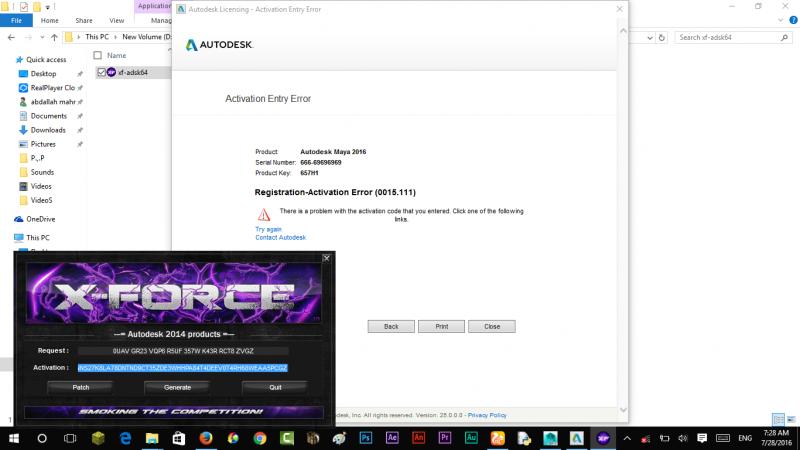
Task: Open Adobe Audition from the taskbar
Action: (471, 438)
